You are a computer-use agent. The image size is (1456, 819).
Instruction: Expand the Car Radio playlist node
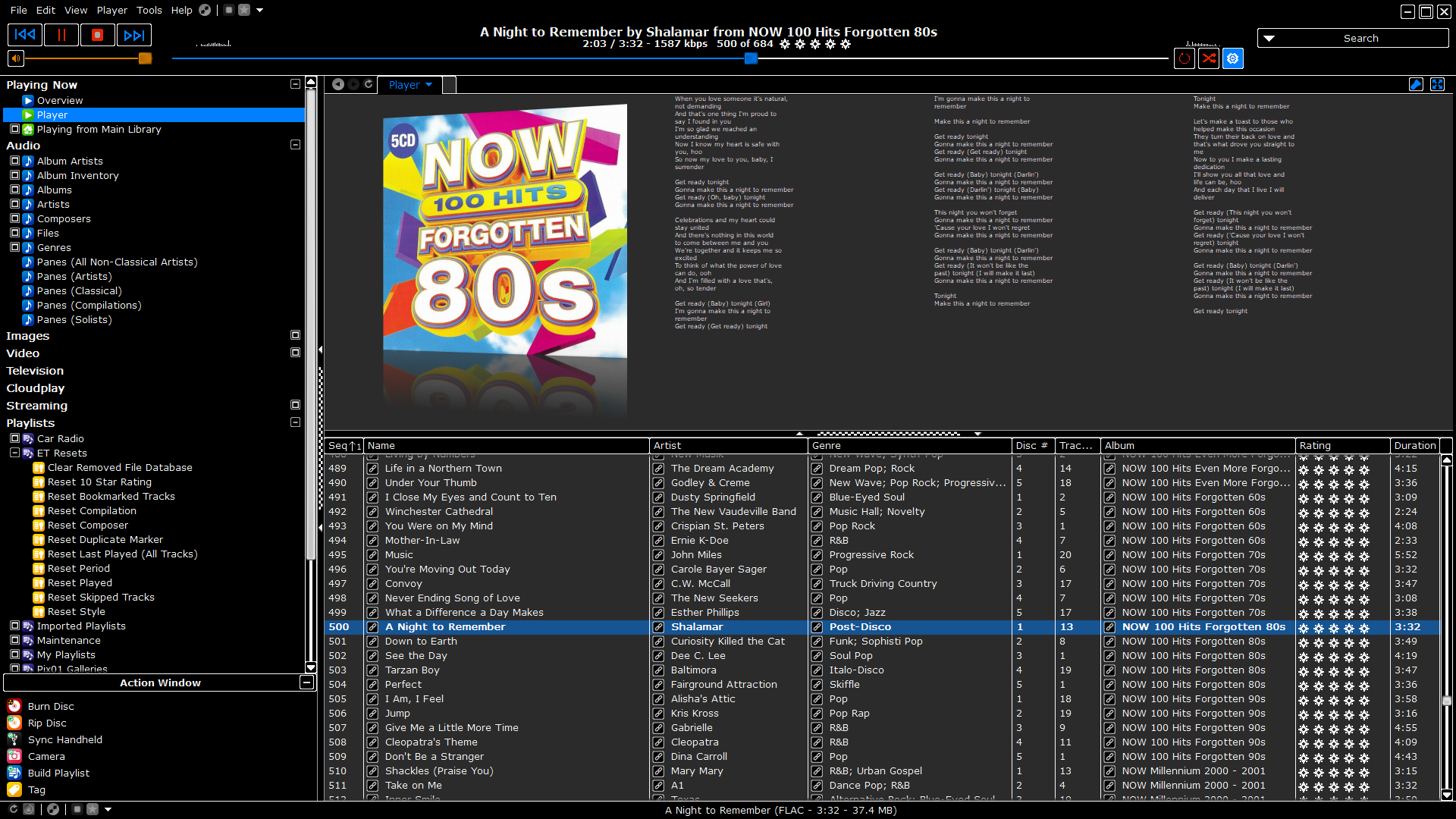point(14,438)
